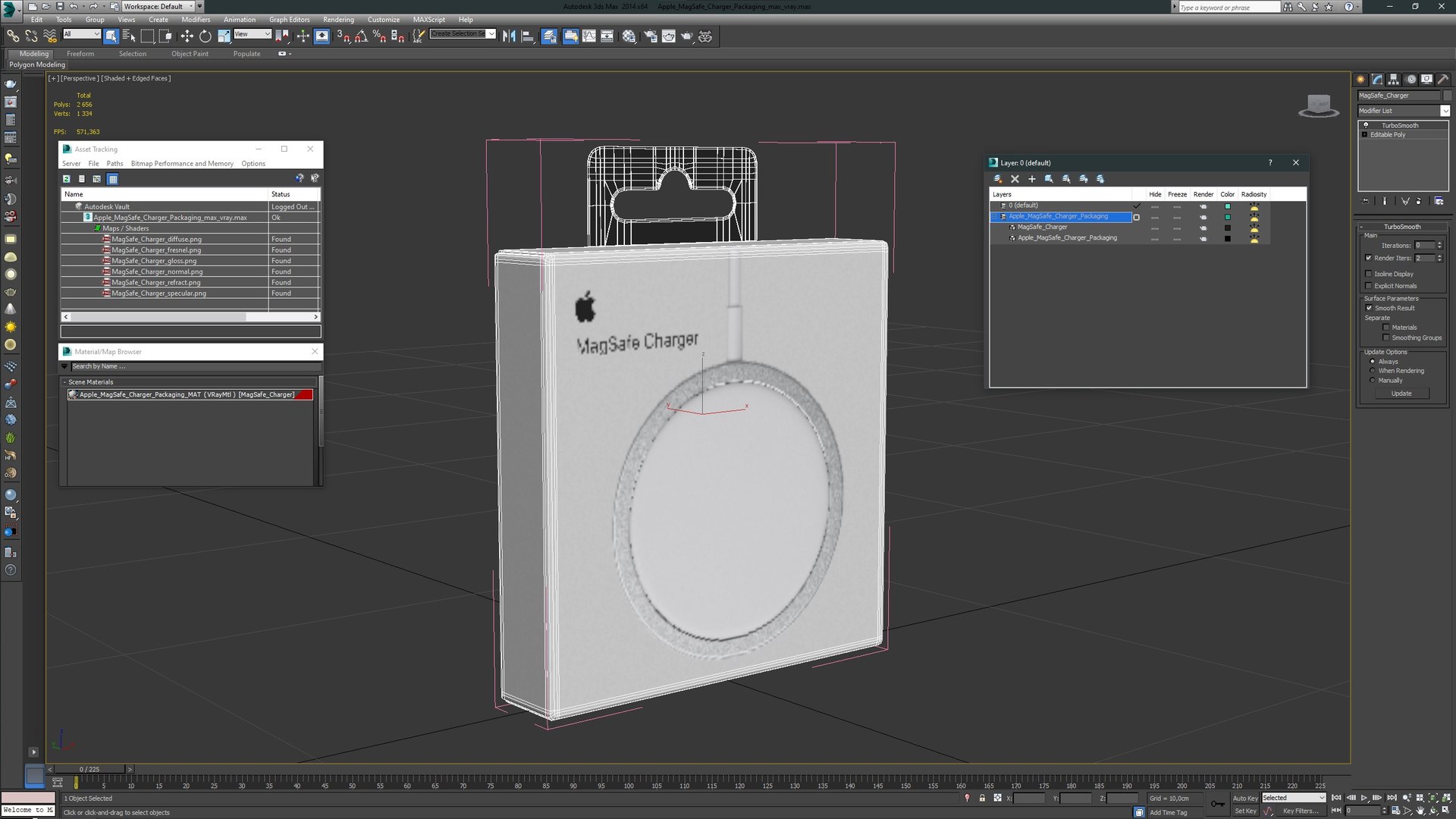The image size is (1456, 819).
Task: Toggle the Render Iters checkbox
Action: tap(1369, 258)
